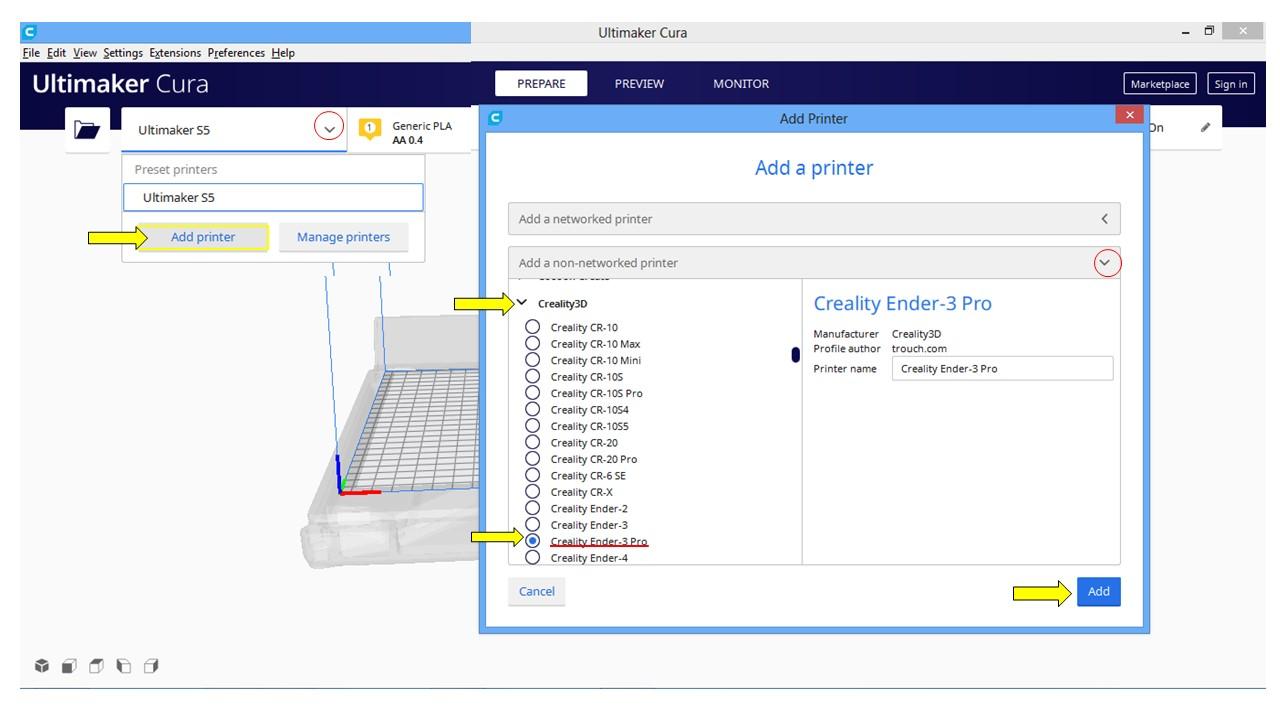Select Creality CR-6 SE radio button
The height and width of the screenshot is (720, 1280).
tap(532, 475)
